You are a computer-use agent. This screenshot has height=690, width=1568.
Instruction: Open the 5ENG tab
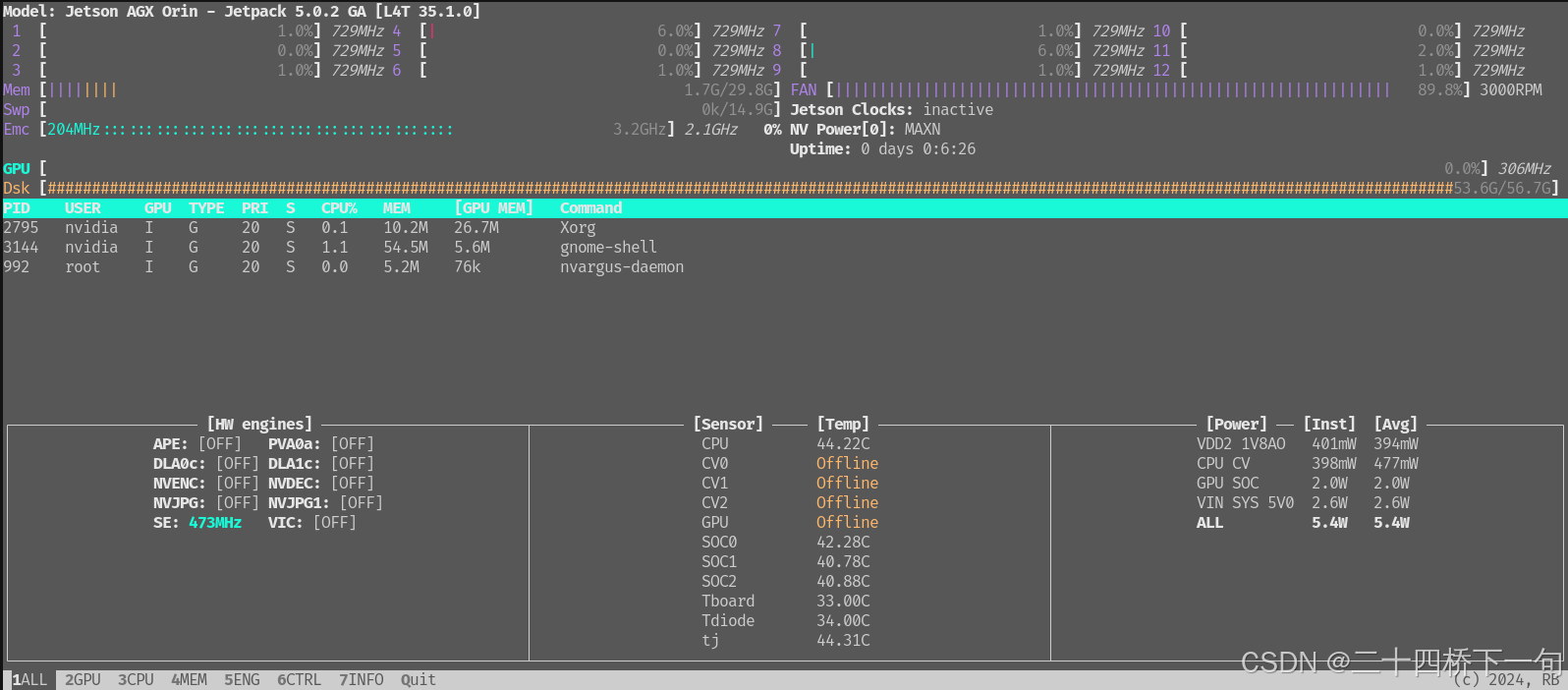(242, 680)
